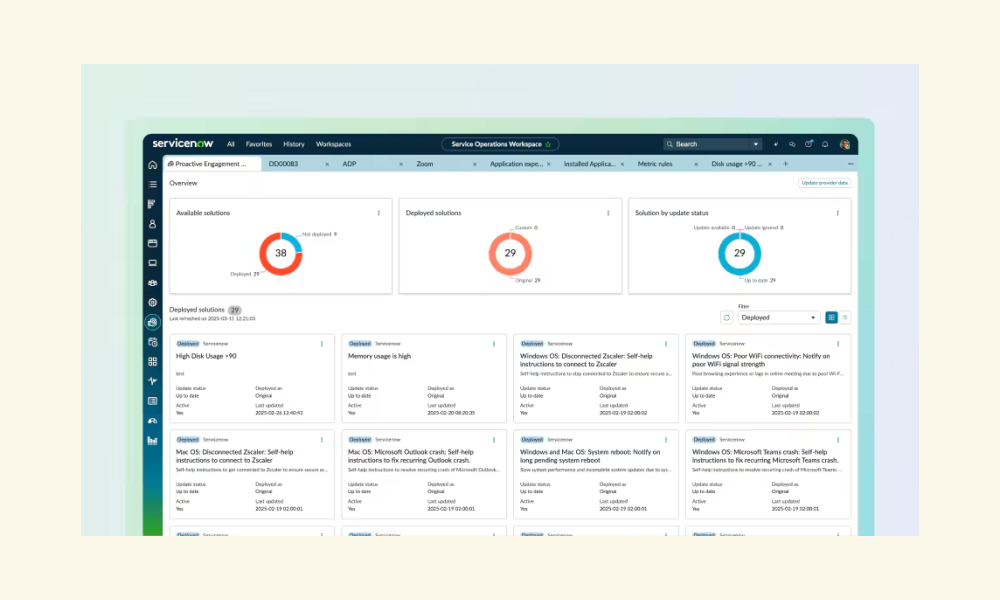Click the ServiceNow logo
Viewport: 1000px width, 600px height.
tap(182, 143)
